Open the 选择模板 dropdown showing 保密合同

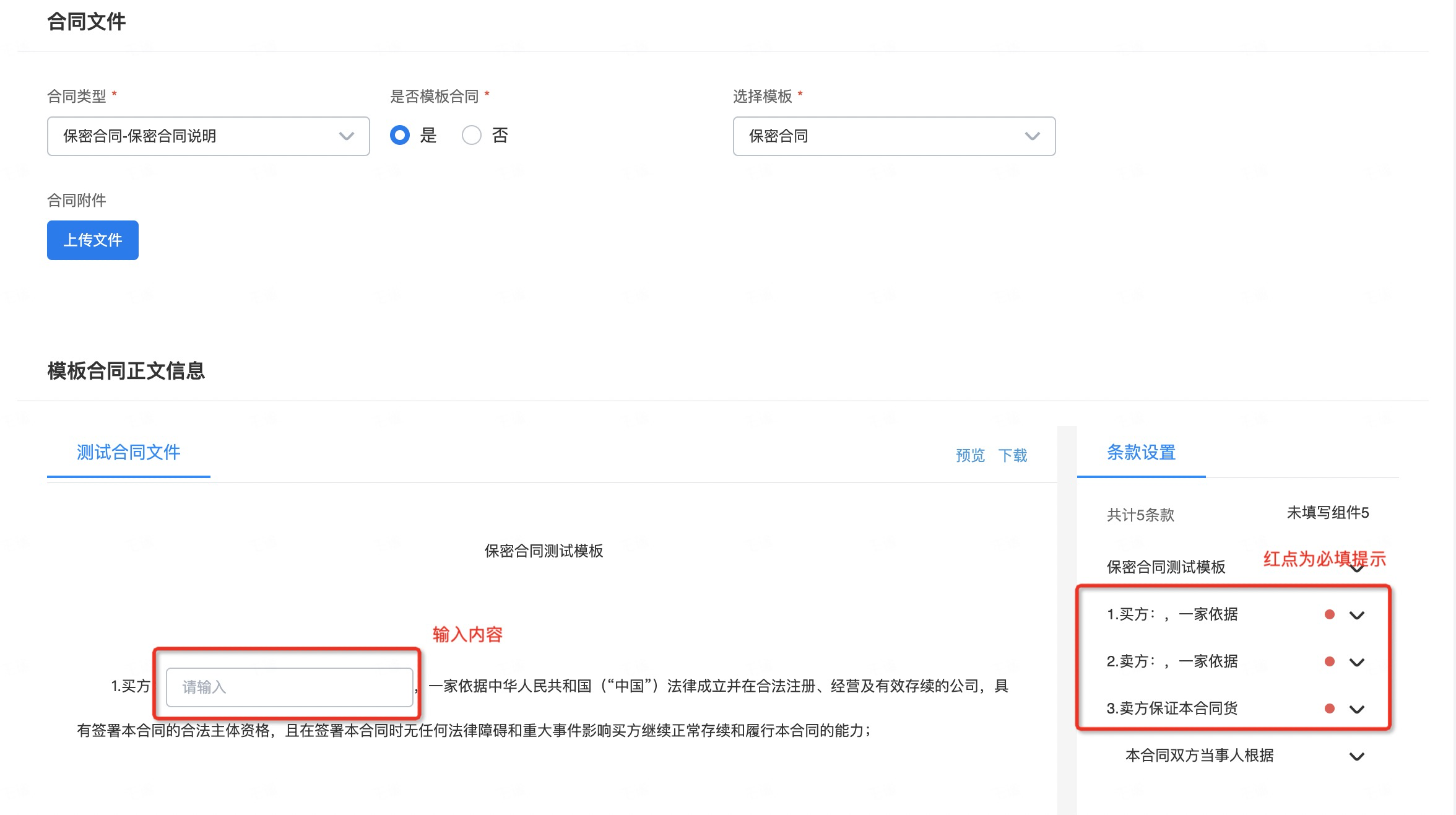(893, 136)
